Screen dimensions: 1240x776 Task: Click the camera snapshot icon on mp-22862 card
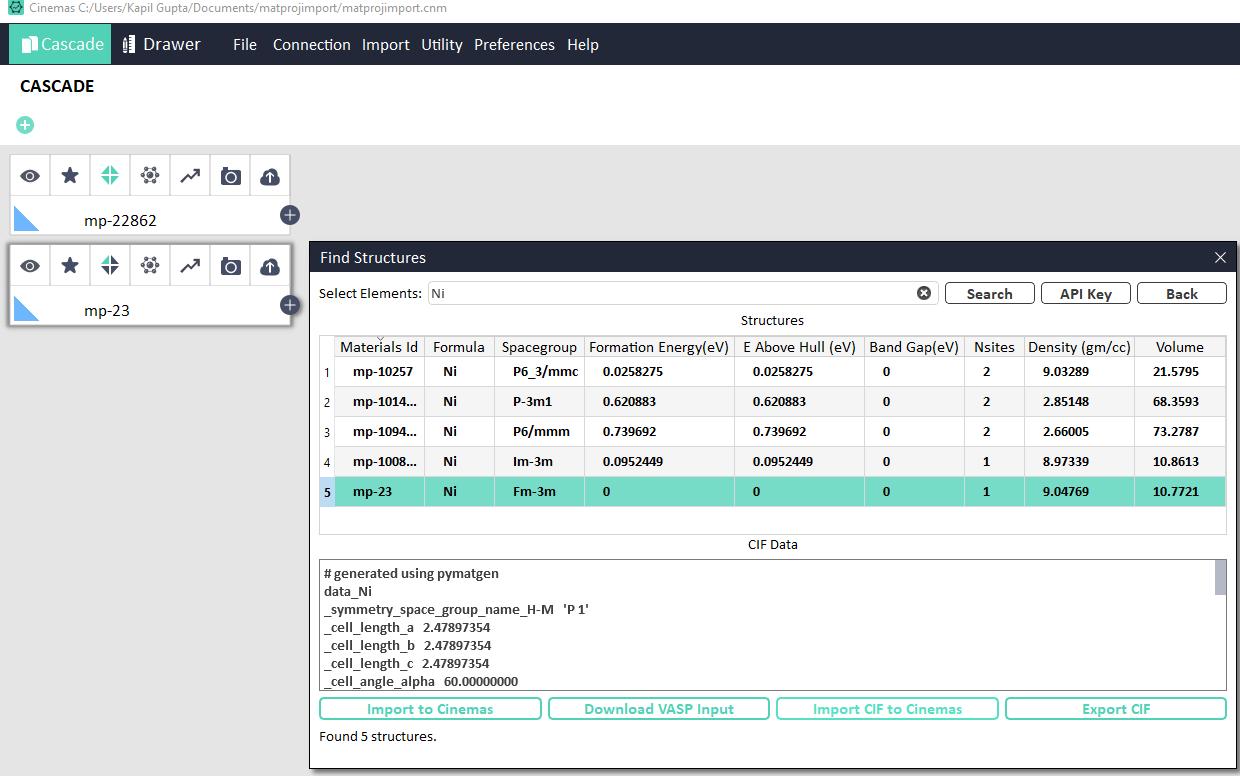[x=230, y=176]
